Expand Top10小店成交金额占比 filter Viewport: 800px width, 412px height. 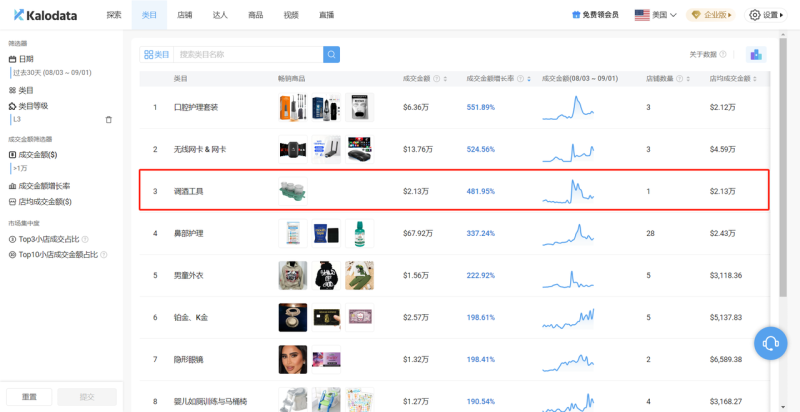53,254
